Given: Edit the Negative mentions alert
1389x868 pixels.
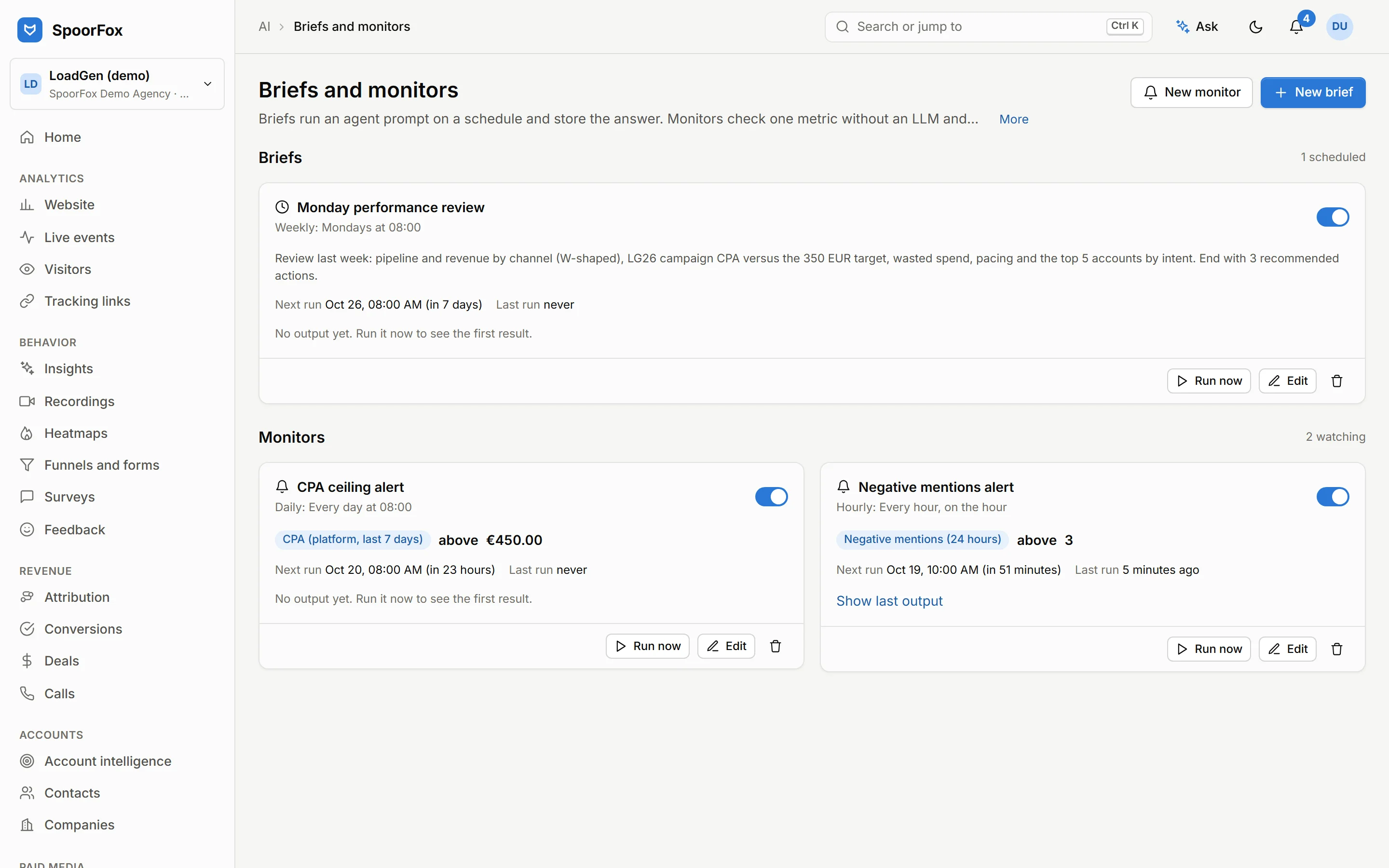Looking at the screenshot, I should (1287, 649).
